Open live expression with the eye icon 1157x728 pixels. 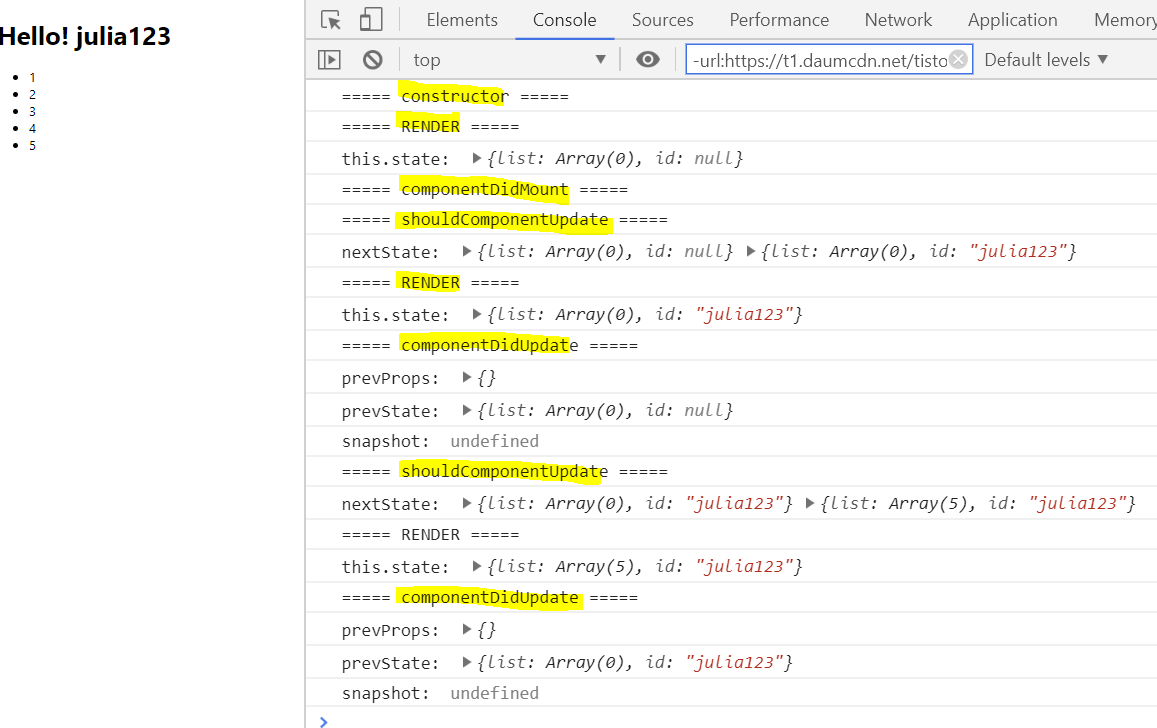click(648, 60)
